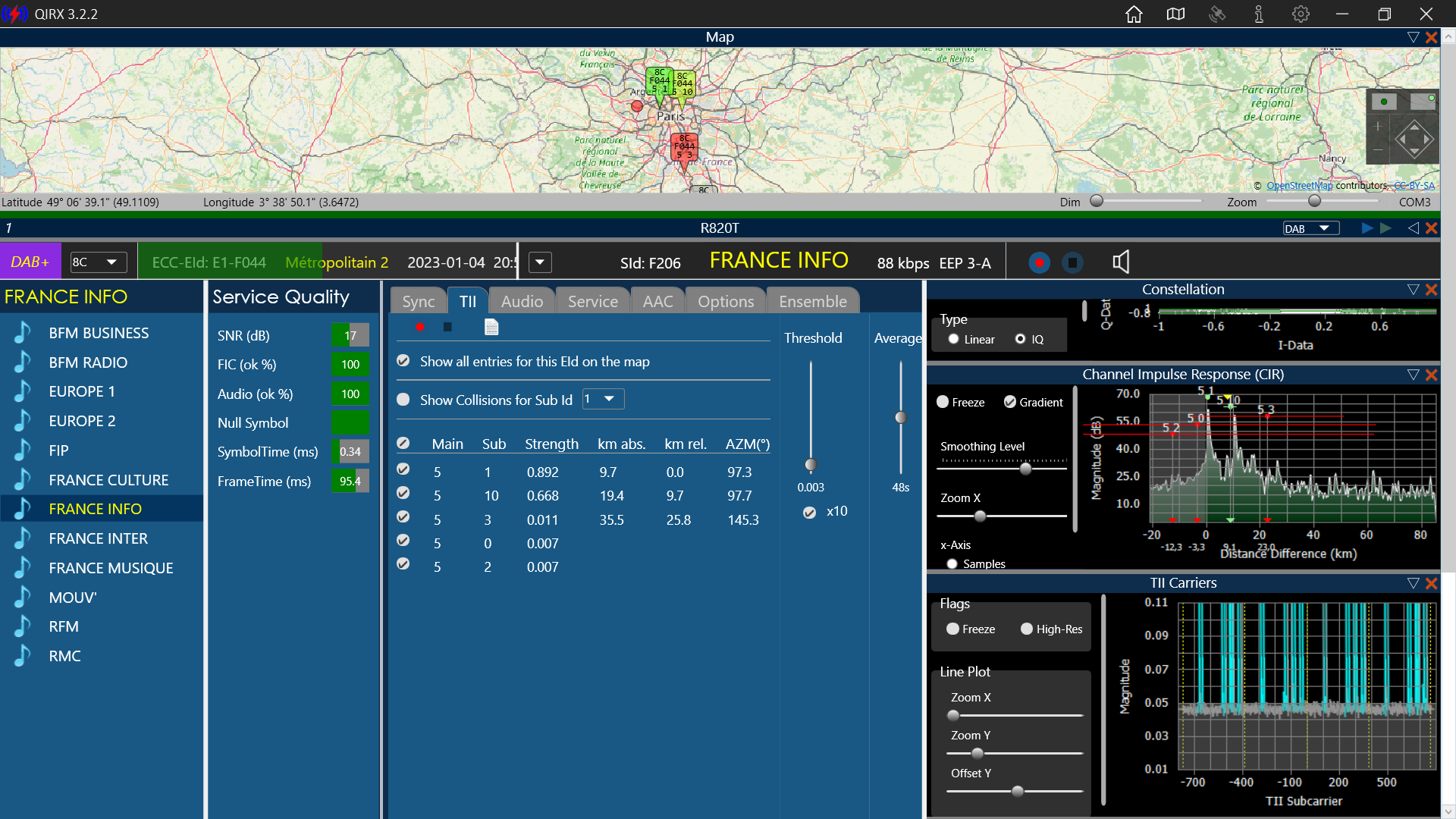The image size is (1456, 819).
Task: Collapse the Map panel triangle
Action: (1413, 37)
